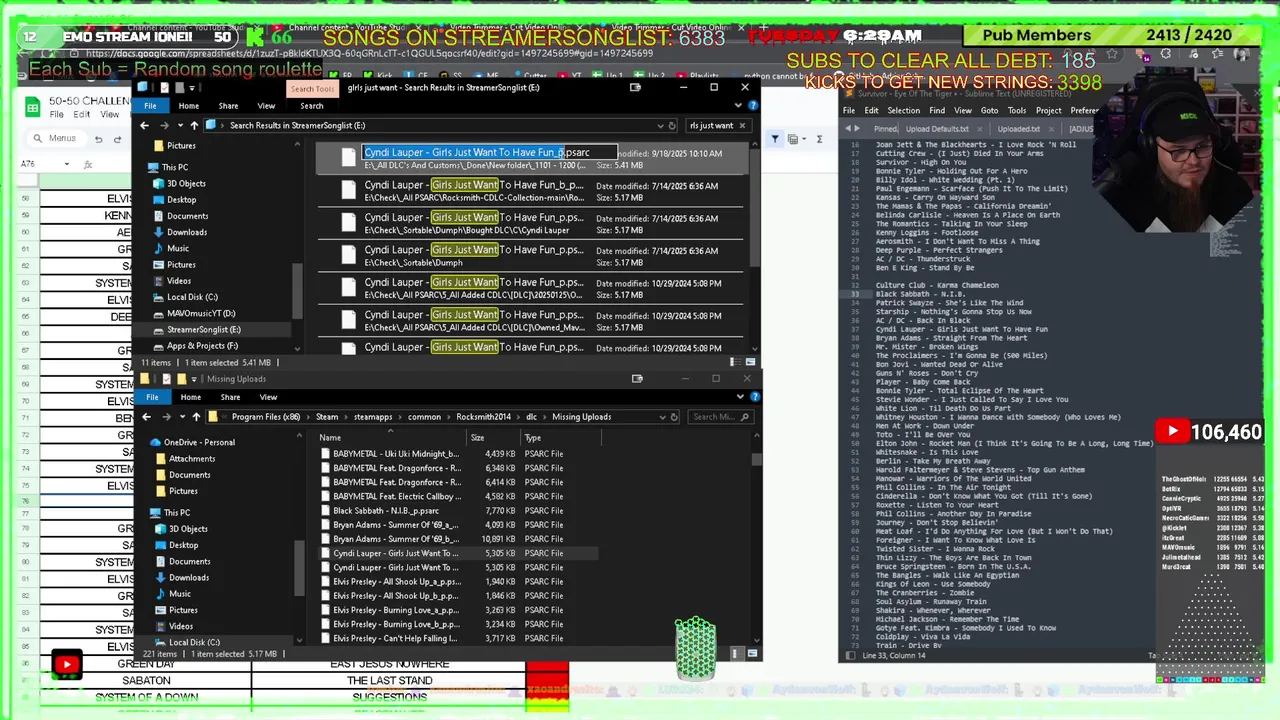Sort by Type column in Missing Uploads

[x=559, y=437]
